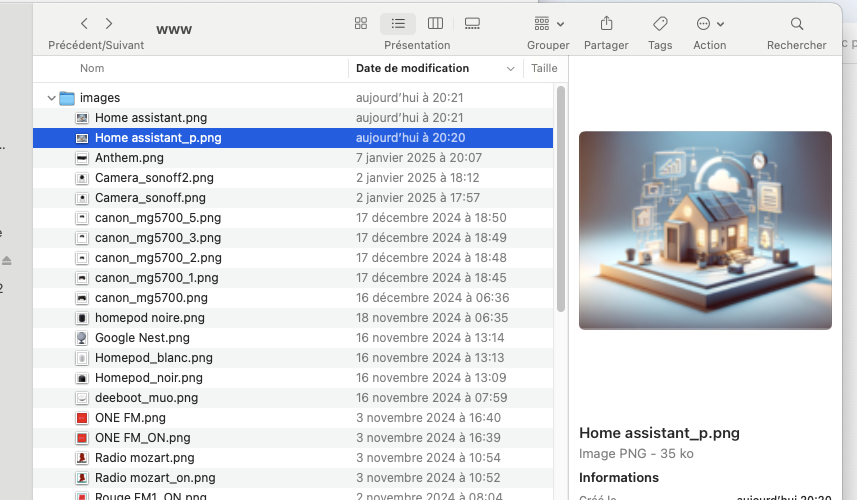Switch to column view
The height and width of the screenshot is (500, 857).
[x=435, y=23]
